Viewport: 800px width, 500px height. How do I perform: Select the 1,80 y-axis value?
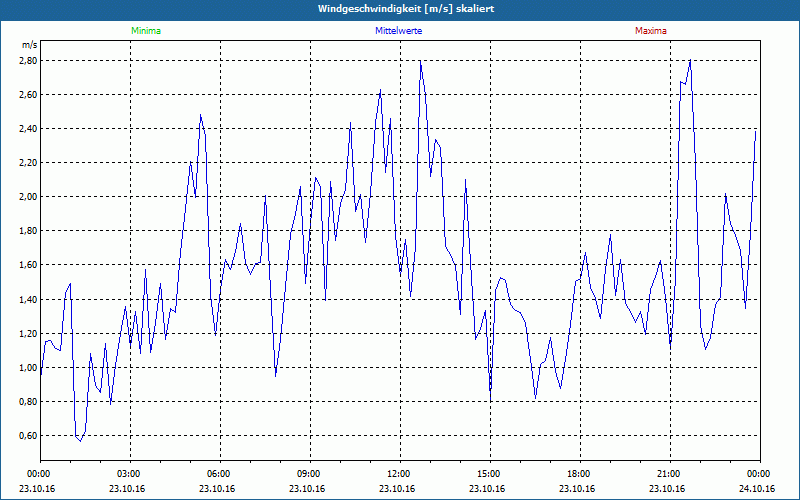29,231
